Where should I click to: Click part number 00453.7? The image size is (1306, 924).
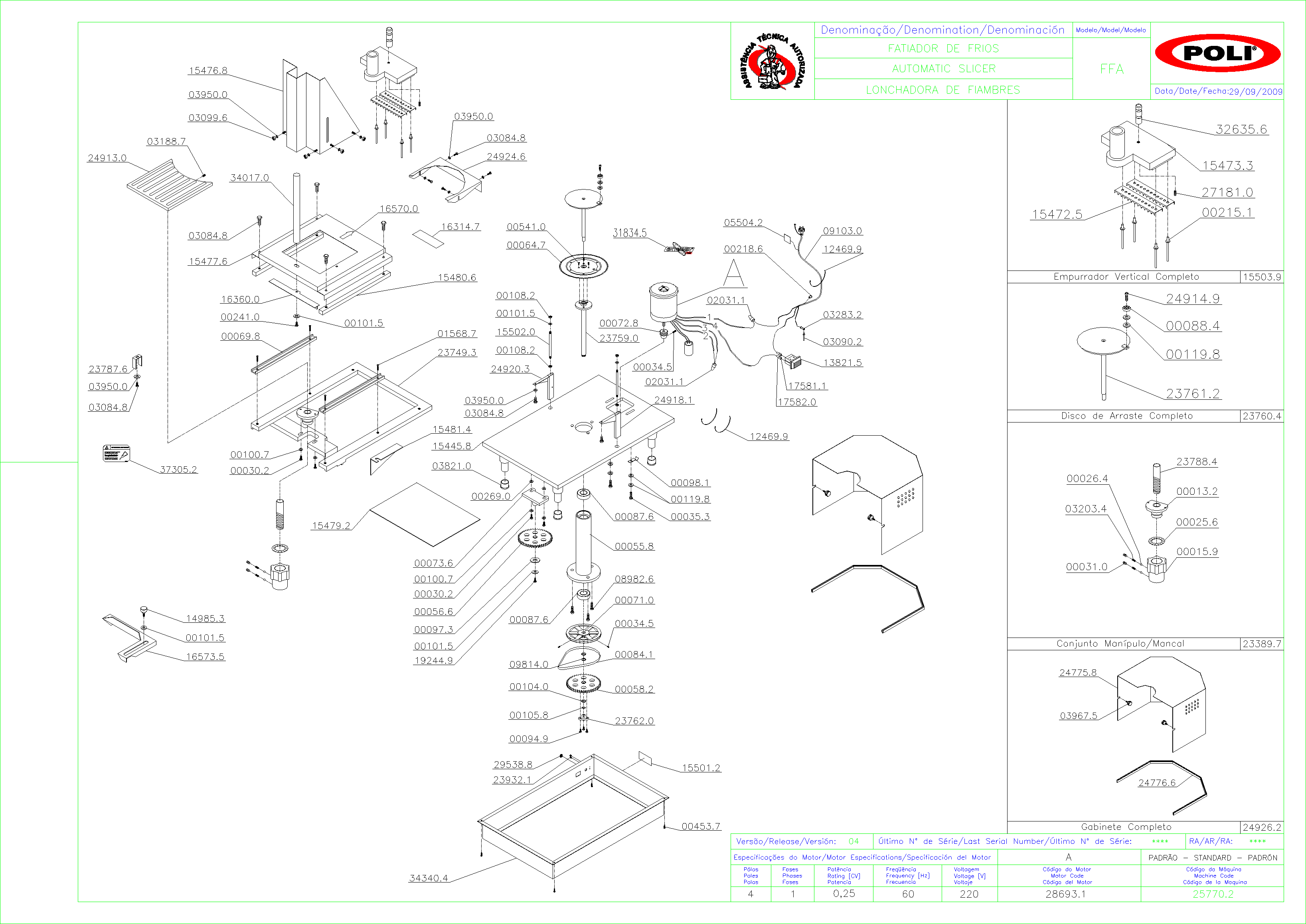tap(701, 826)
